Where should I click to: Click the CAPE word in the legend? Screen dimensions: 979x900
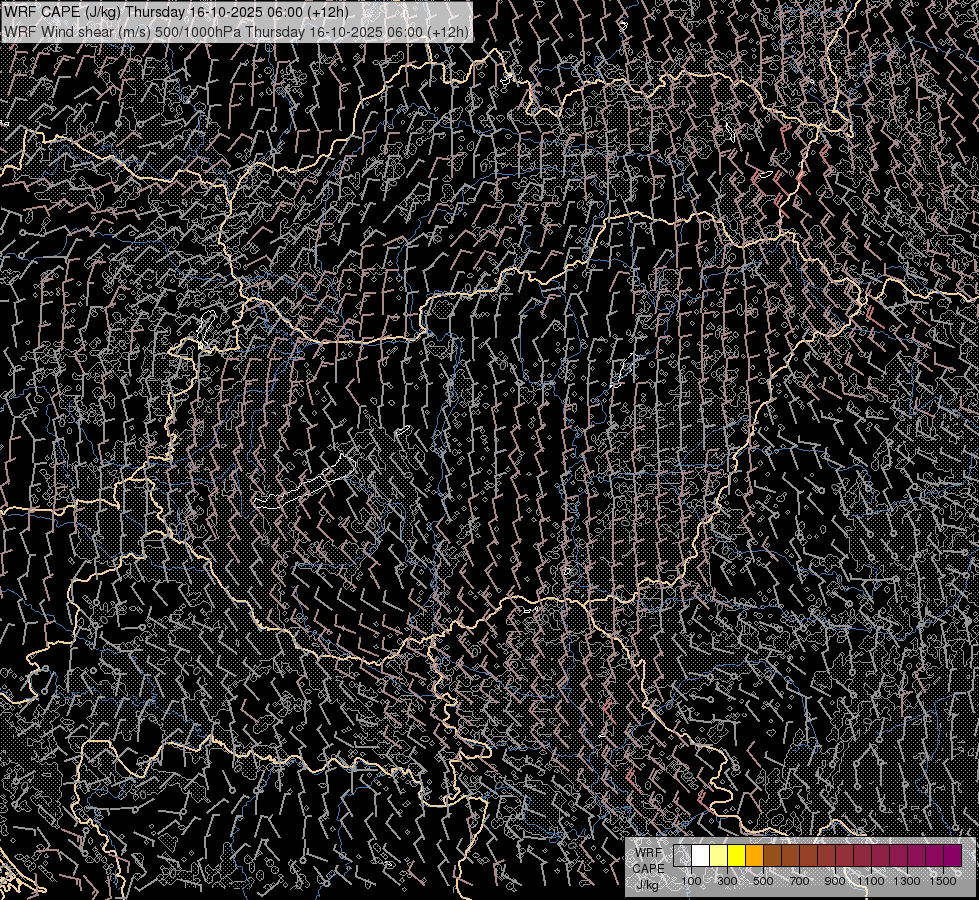(648, 868)
